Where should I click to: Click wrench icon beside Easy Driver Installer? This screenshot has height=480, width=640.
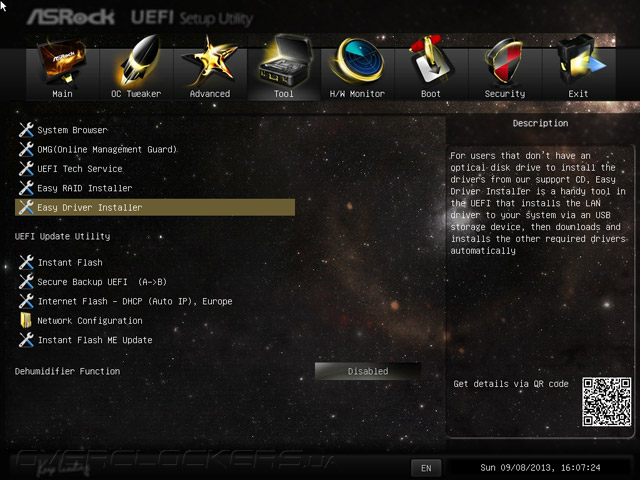point(26,207)
